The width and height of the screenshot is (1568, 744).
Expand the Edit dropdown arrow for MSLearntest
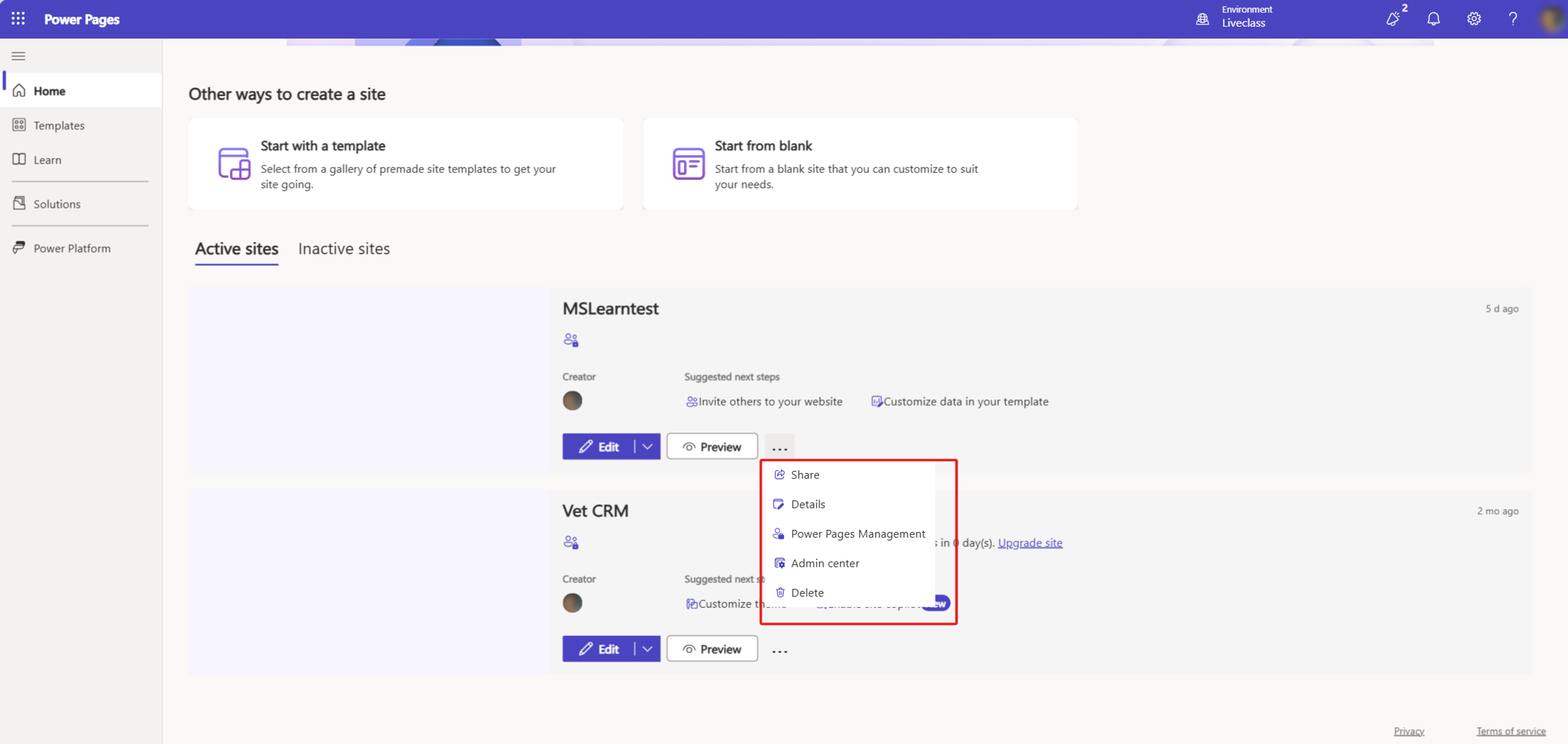coord(648,447)
